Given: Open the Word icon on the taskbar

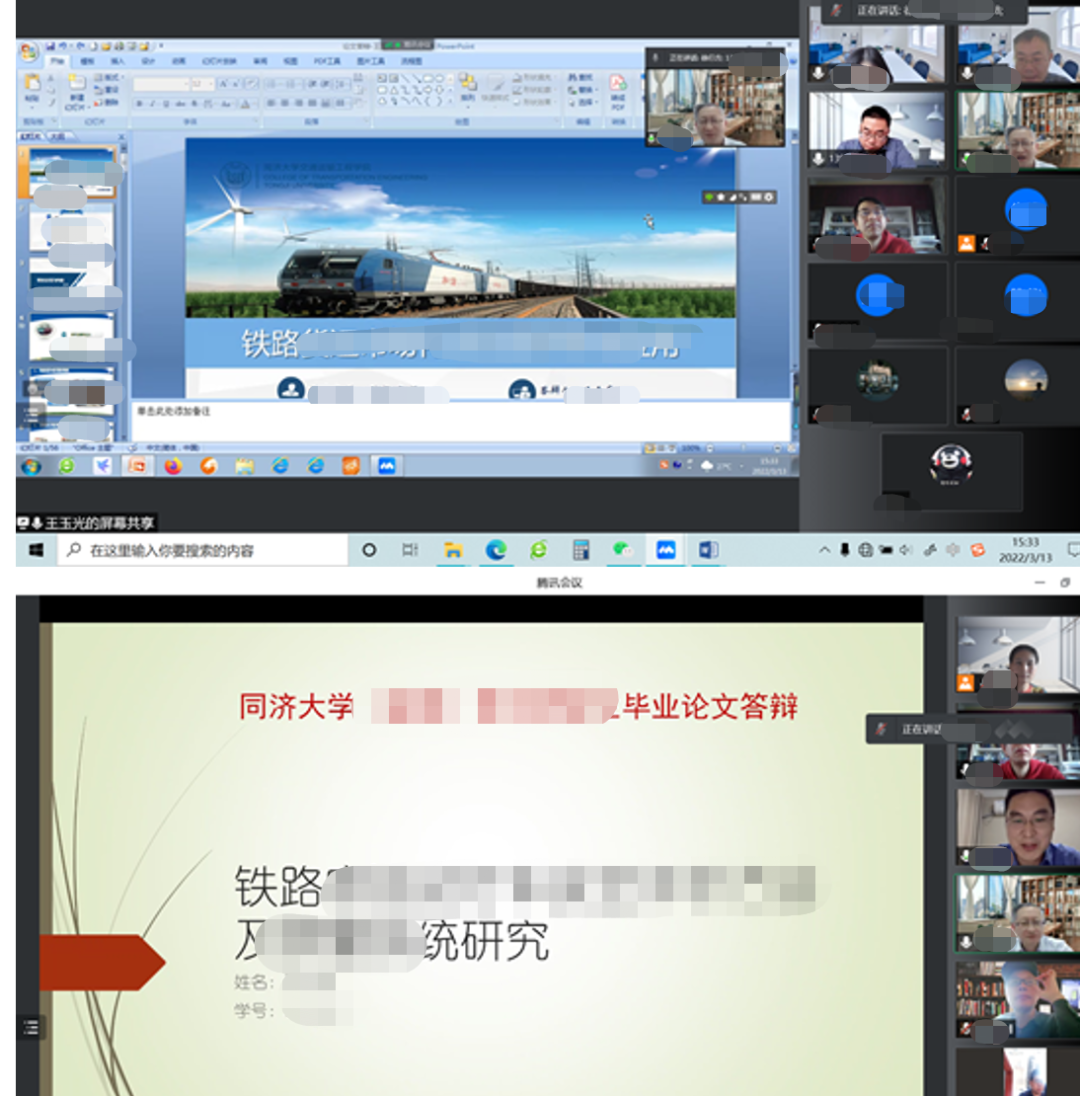Looking at the screenshot, I should tap(708, 550).
